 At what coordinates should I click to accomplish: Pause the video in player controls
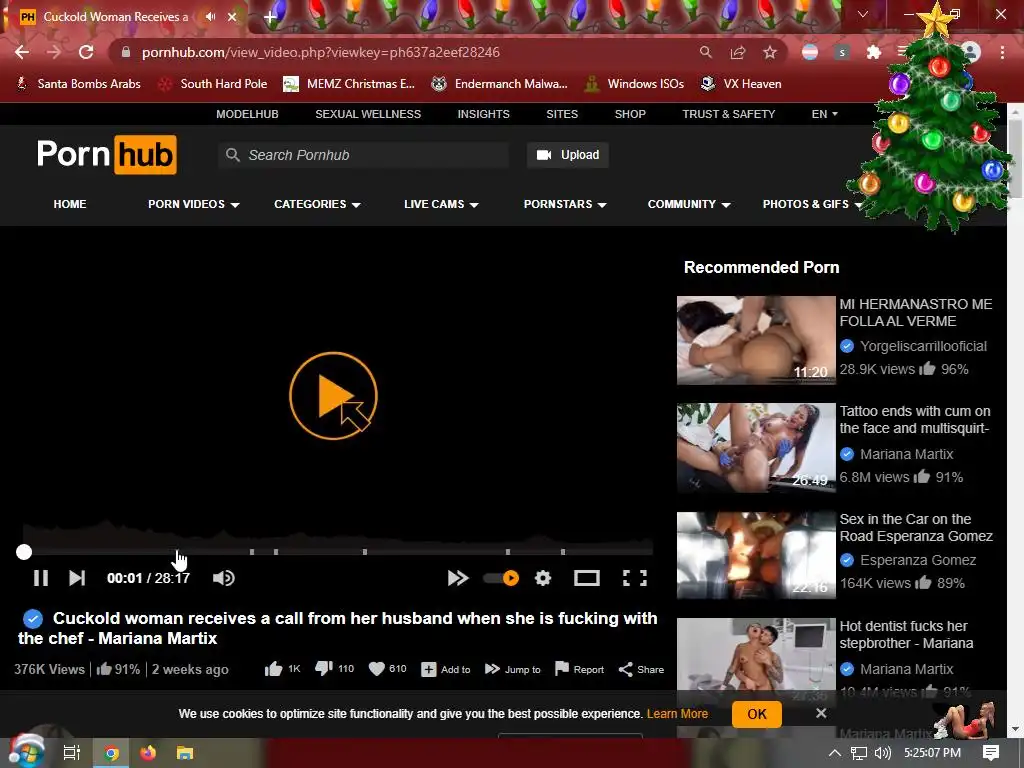[40, 578]
